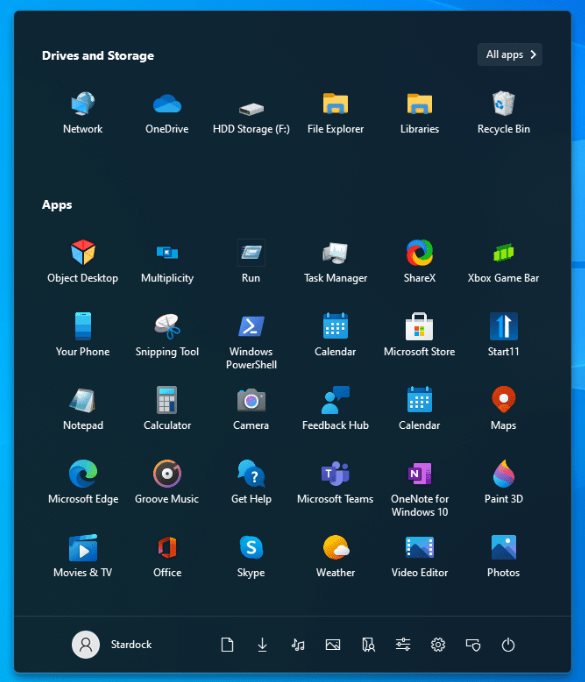Image resolution: width=585 pixels, height=682 pixels.
Task: Open Documents from the bottom bar
Action: click(x=227, y=645)
